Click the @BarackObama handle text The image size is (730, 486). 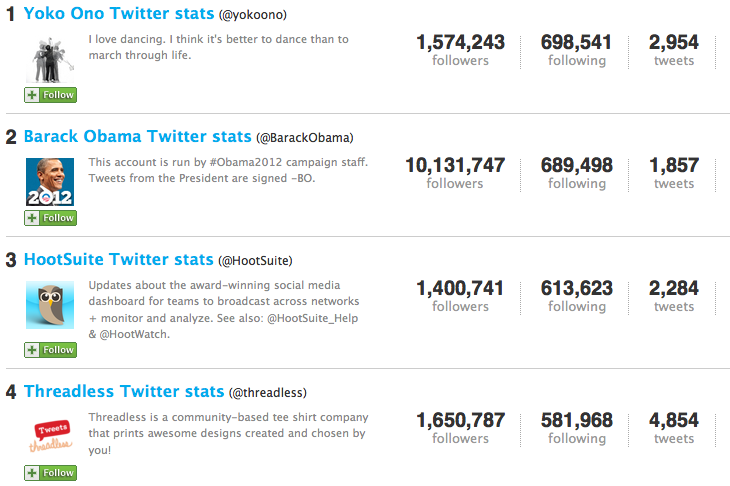[305, 138]
